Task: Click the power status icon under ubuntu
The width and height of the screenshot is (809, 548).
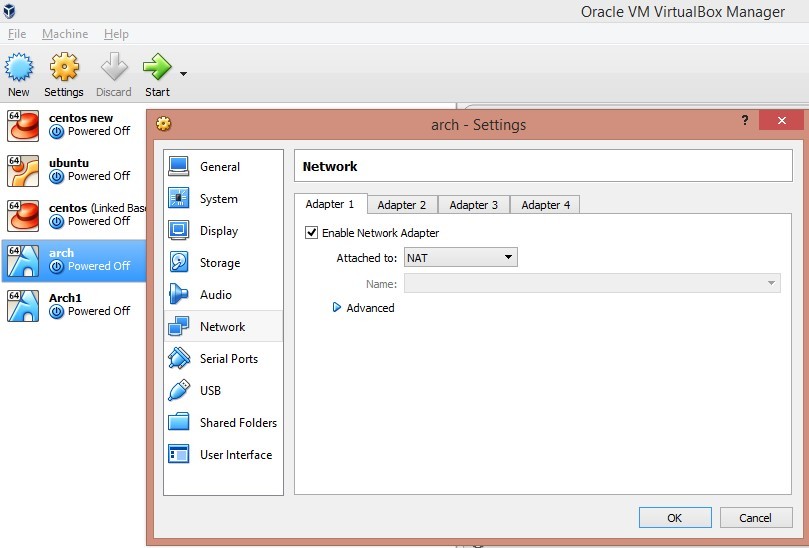Action: coord(56,177)
